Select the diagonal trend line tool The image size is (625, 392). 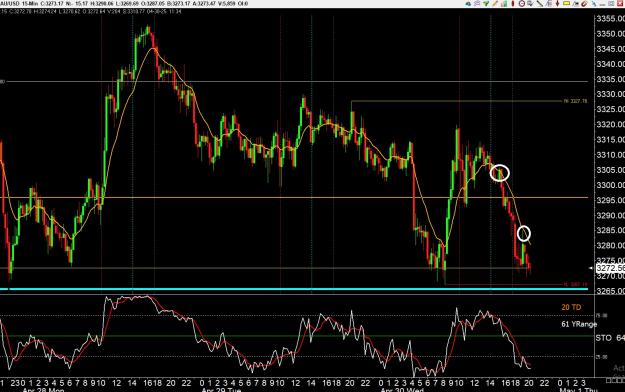point(540,3)
